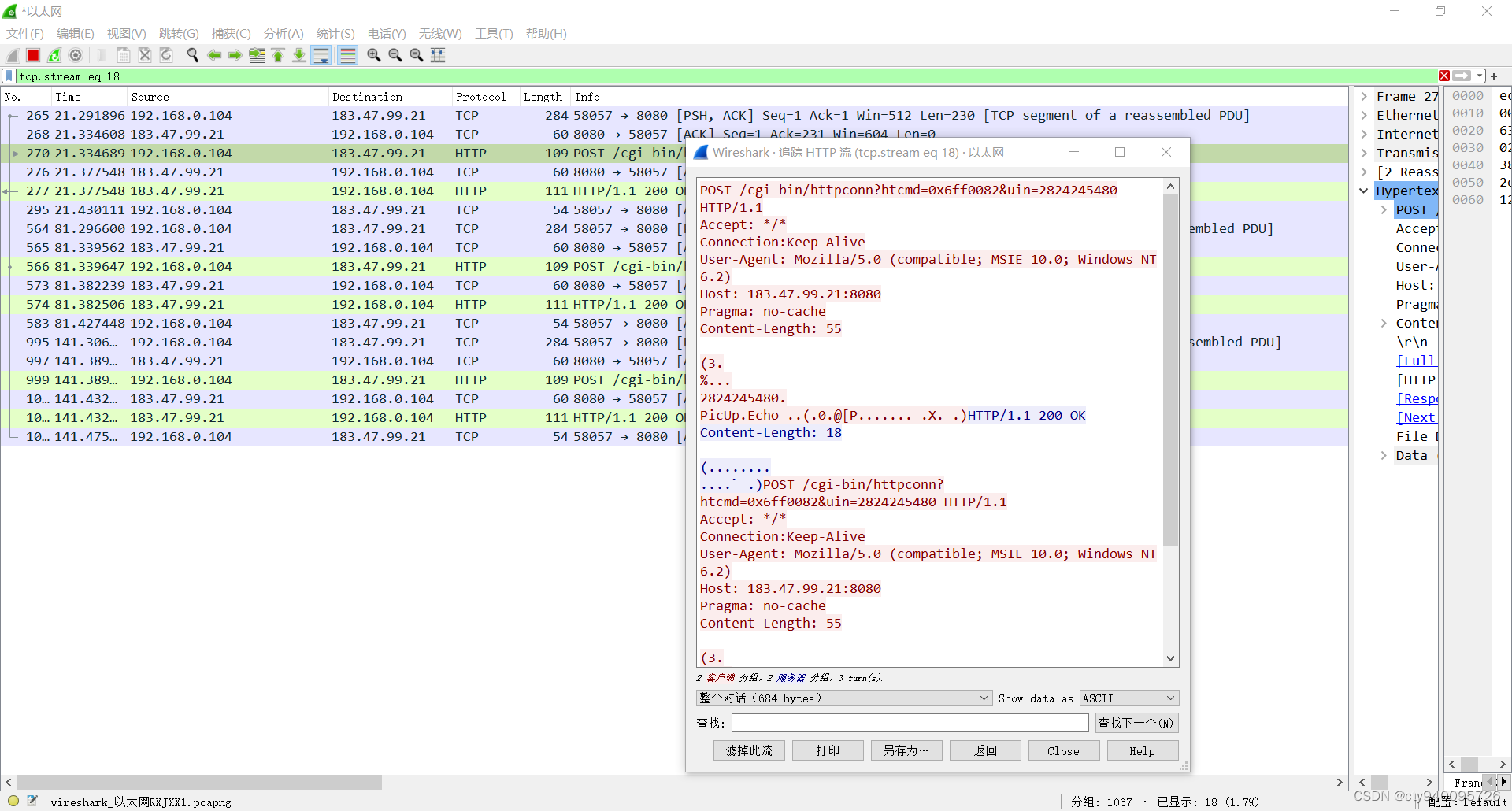Restart the current capture

54,55
